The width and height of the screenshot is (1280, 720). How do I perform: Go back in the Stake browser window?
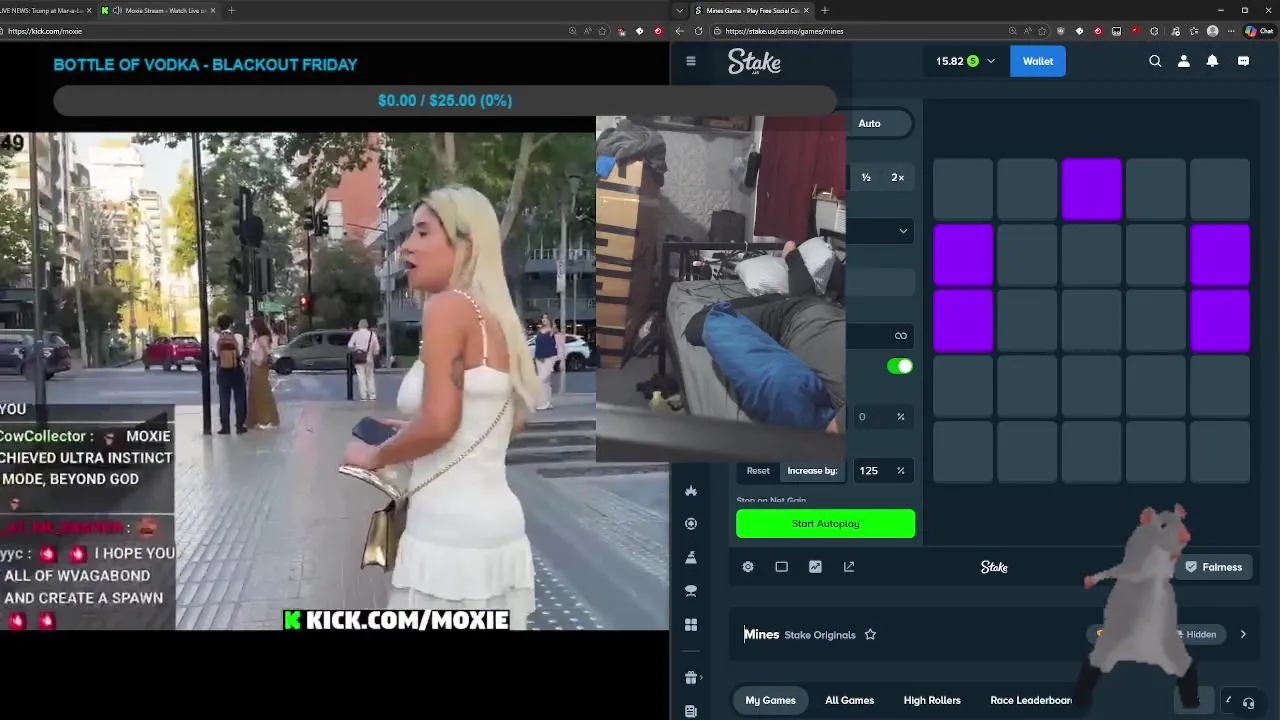click(x=680, y=31)
